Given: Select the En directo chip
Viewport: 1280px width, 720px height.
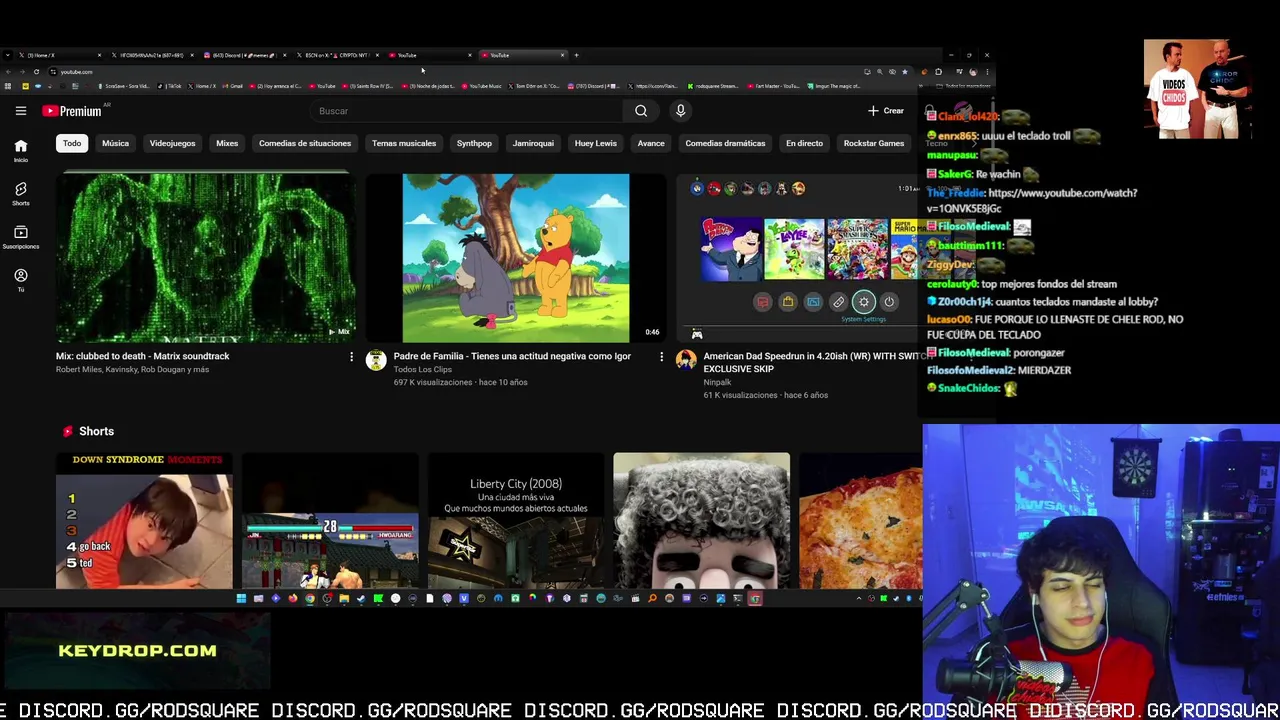Looking at the screenshot, I should coord(804,143).
